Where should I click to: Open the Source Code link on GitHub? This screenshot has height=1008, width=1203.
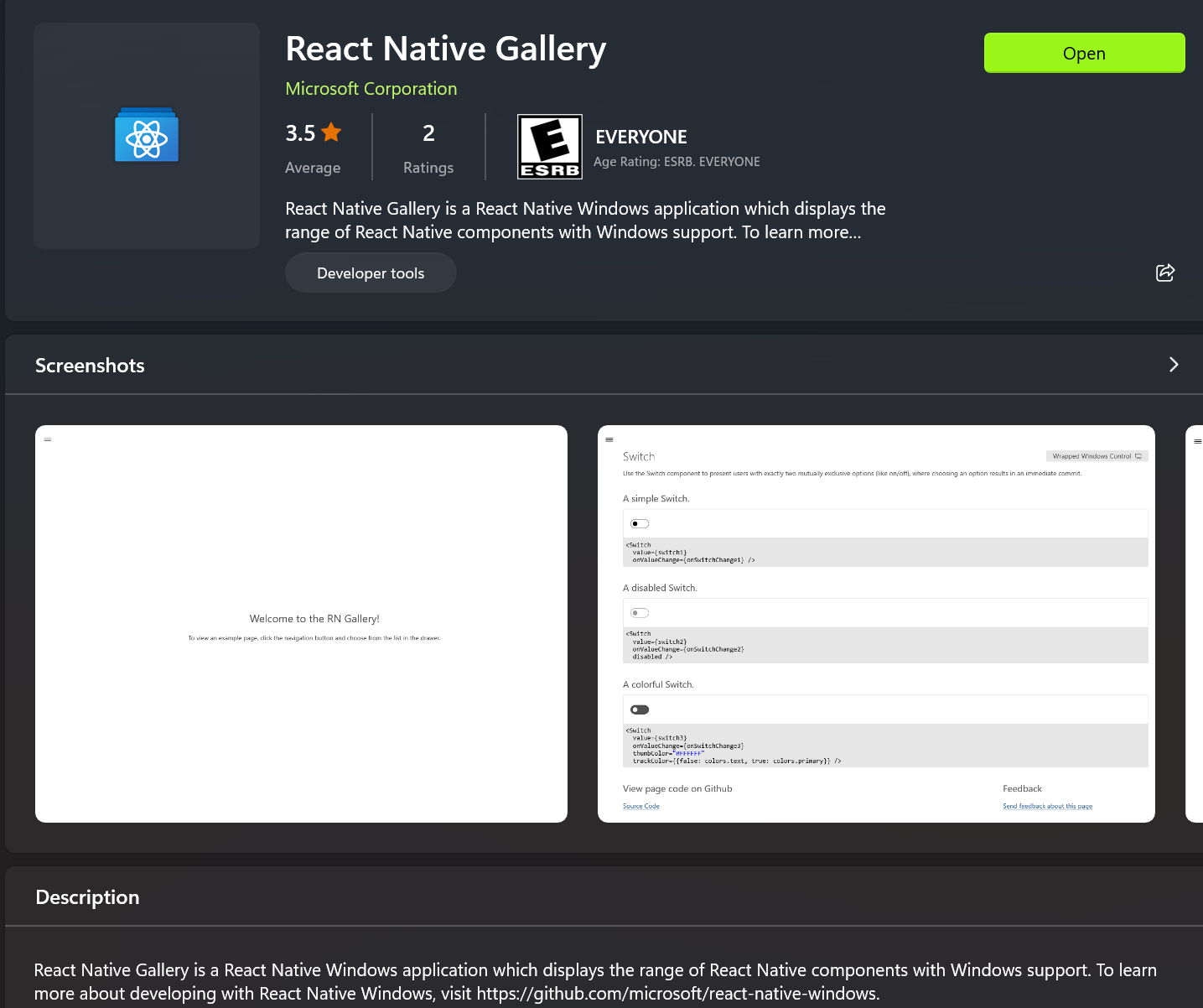coord(640,806)
